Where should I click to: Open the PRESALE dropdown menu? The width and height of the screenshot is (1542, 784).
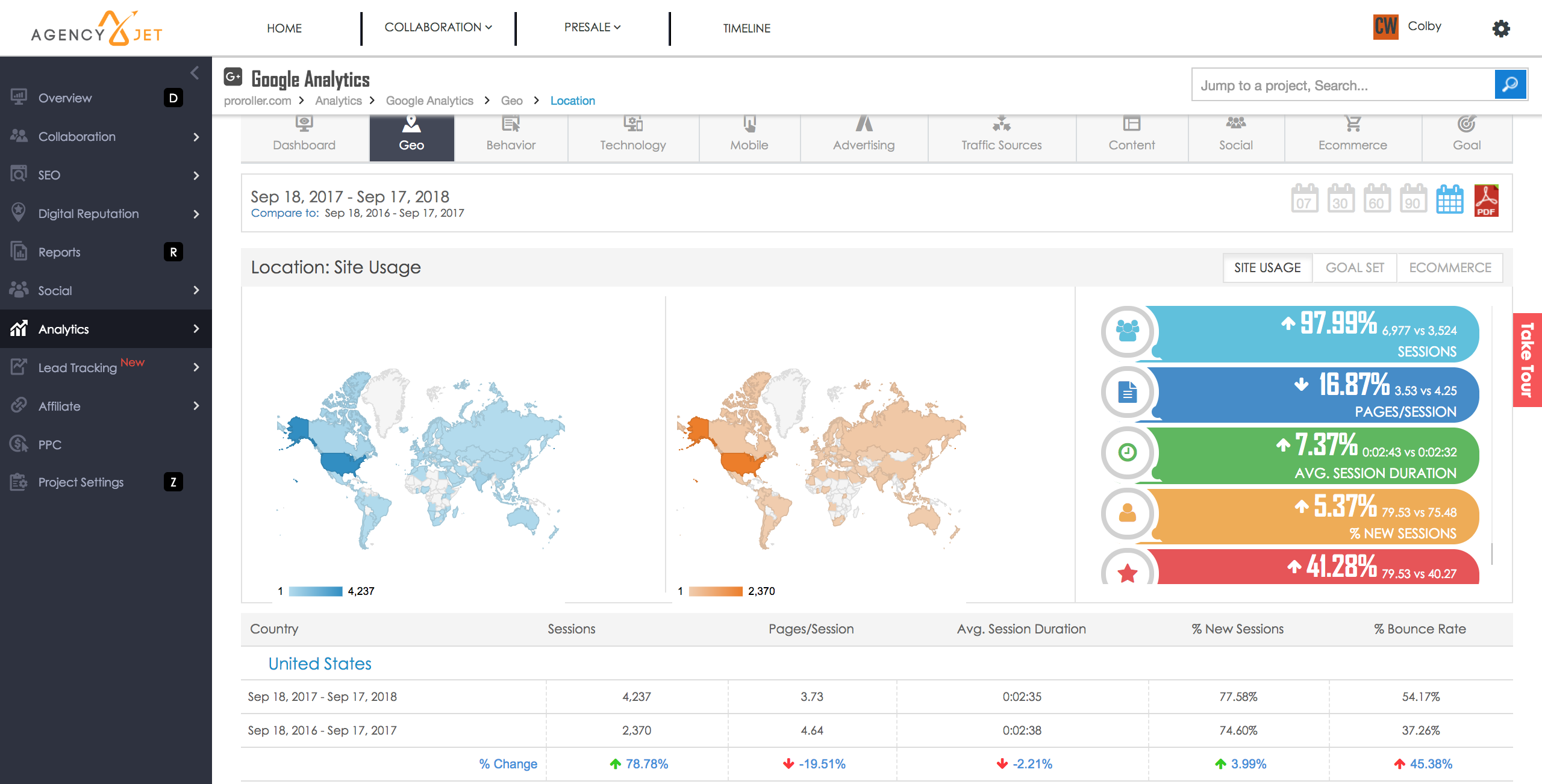pos(592,28)
